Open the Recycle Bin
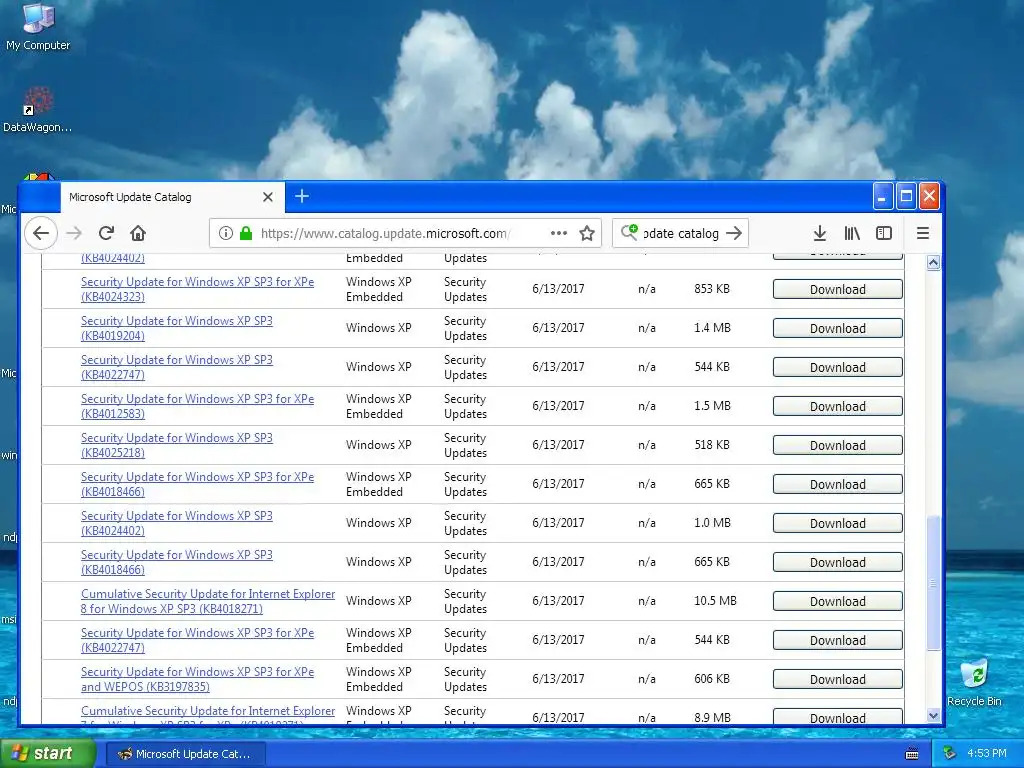 pyautogui.click(x=974, y=682)
